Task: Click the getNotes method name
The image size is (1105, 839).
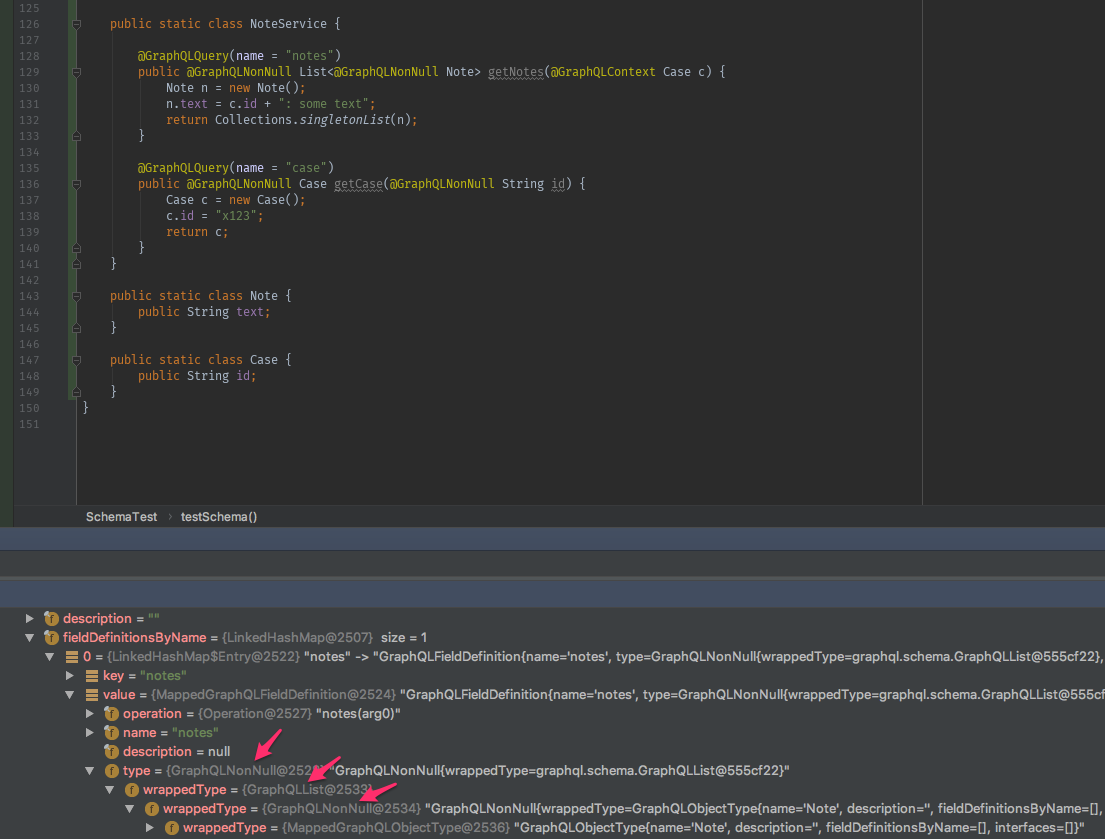Action: (516, 72)
